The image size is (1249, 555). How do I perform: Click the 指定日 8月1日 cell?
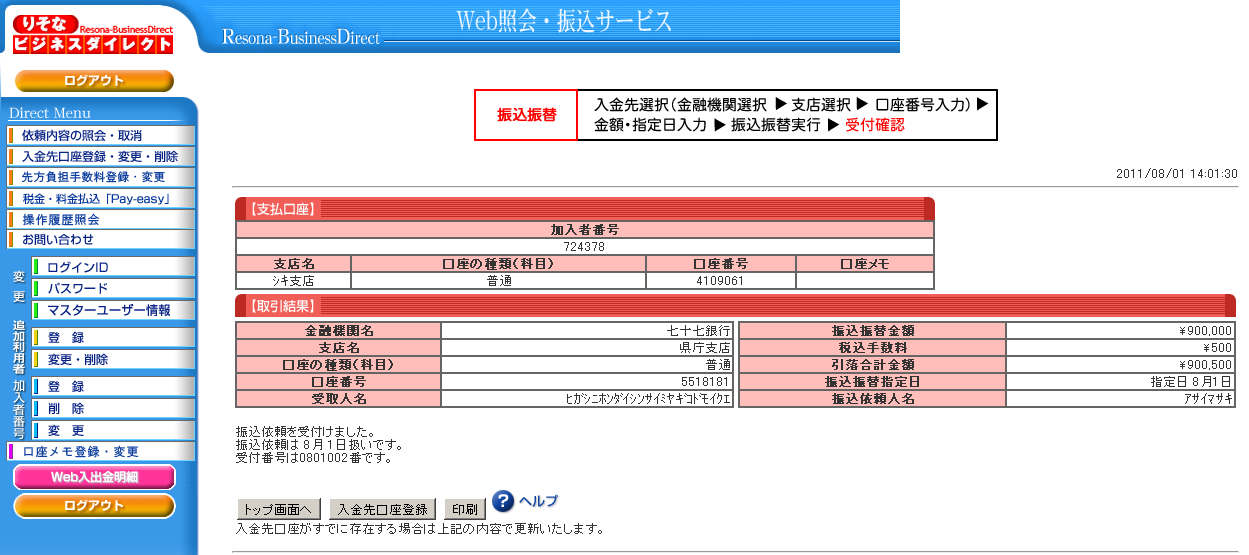pyautogui.click(x=1120, y=381)
